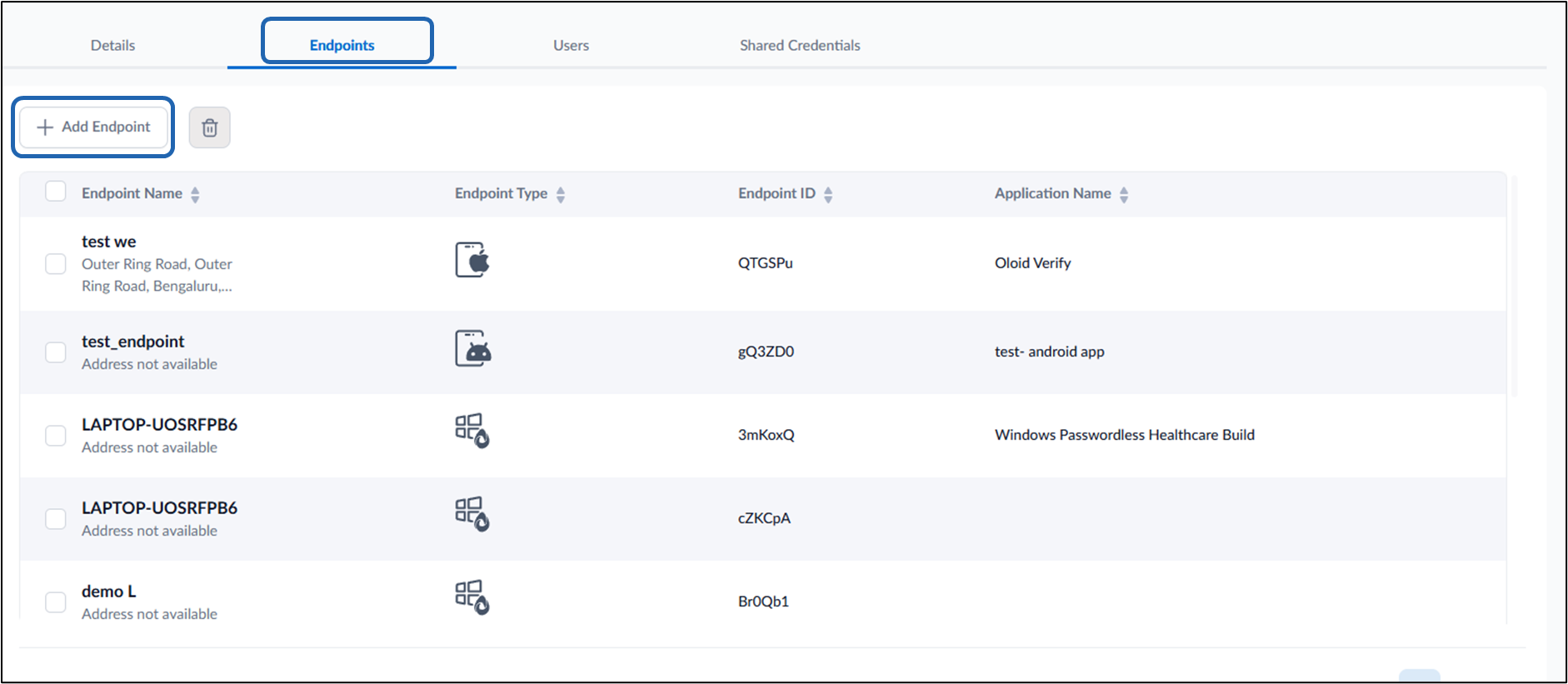Click the Windows icon in cZKCpA row
This screenshot has width=1568, height=684.
[x=472, y=514]
